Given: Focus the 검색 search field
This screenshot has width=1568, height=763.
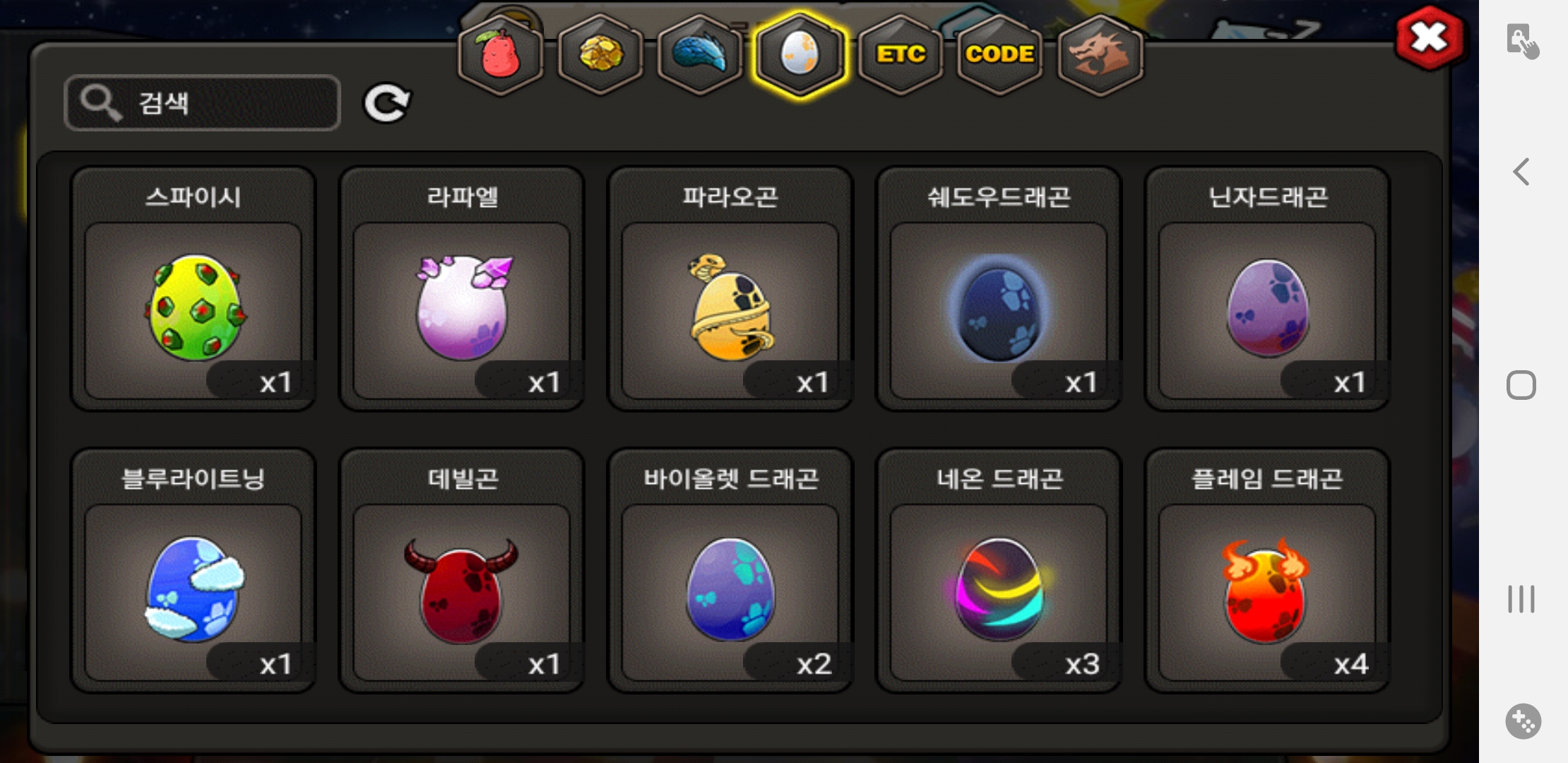Looking at the screenshot, I should tap(202, 103).
